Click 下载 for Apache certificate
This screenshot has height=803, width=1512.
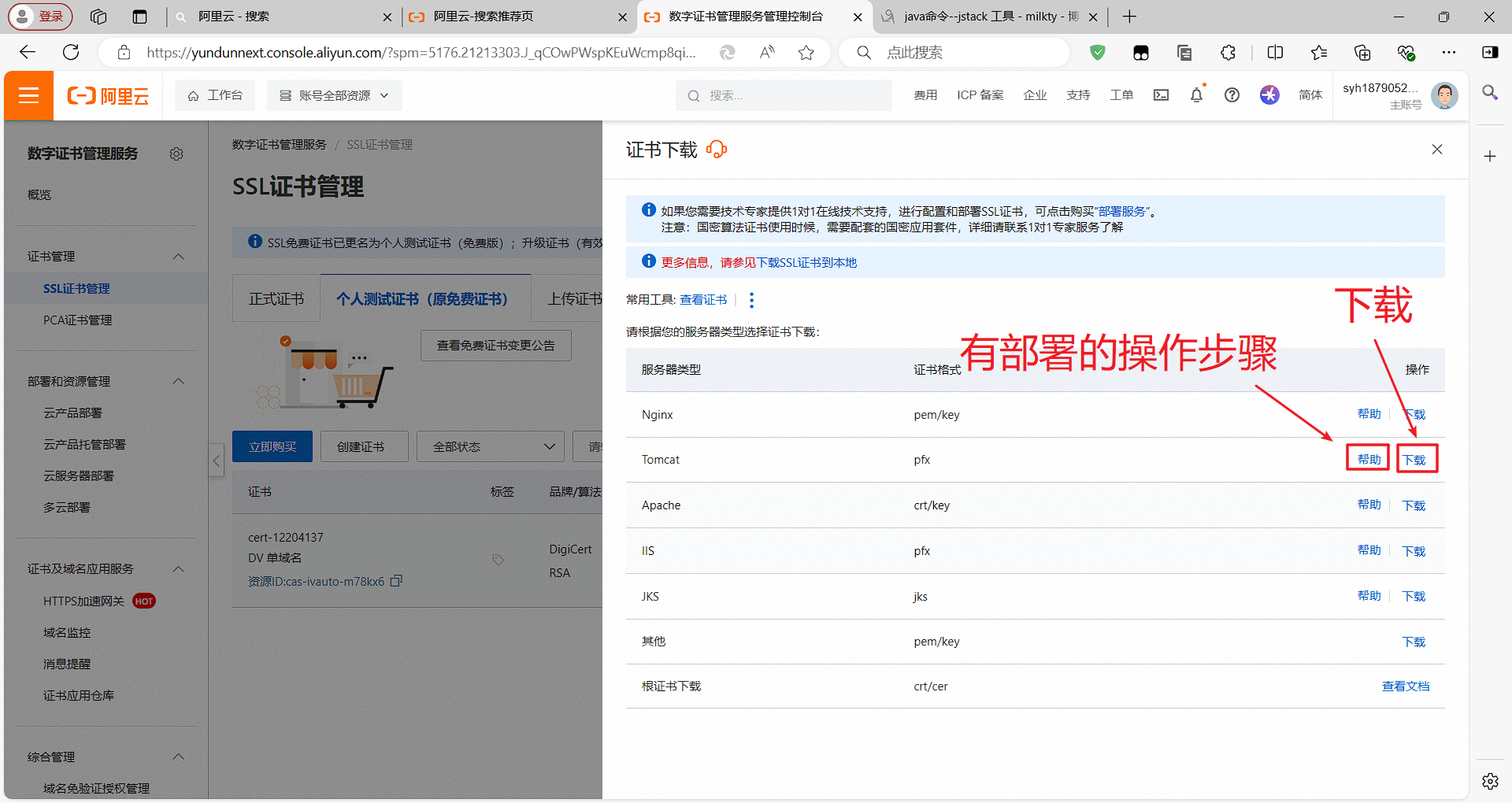[1414, 505]
